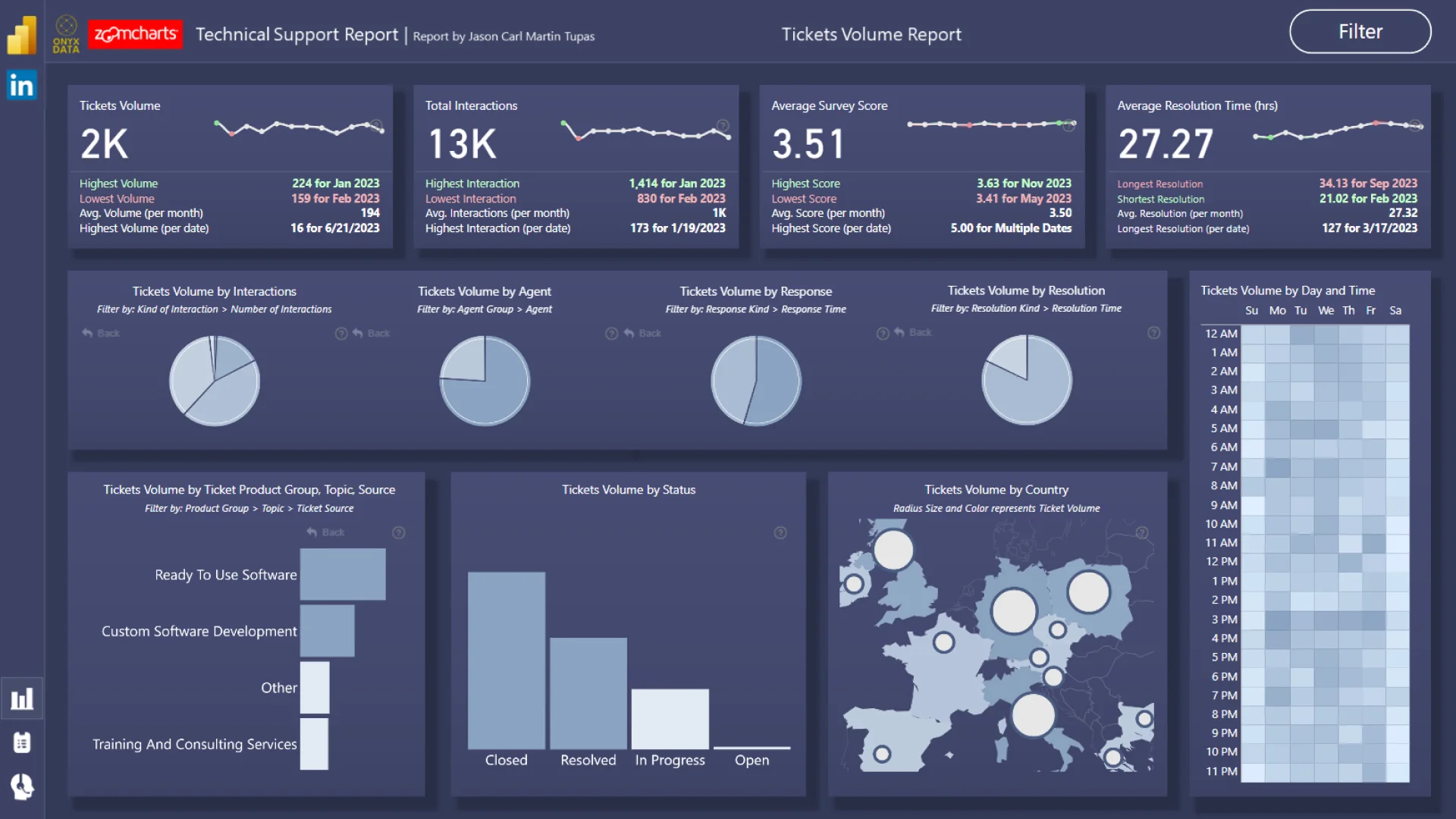Click the 12 AM heatmap row label
1456x819 pixels.
pyautogui.click(x=1221, y=334)
